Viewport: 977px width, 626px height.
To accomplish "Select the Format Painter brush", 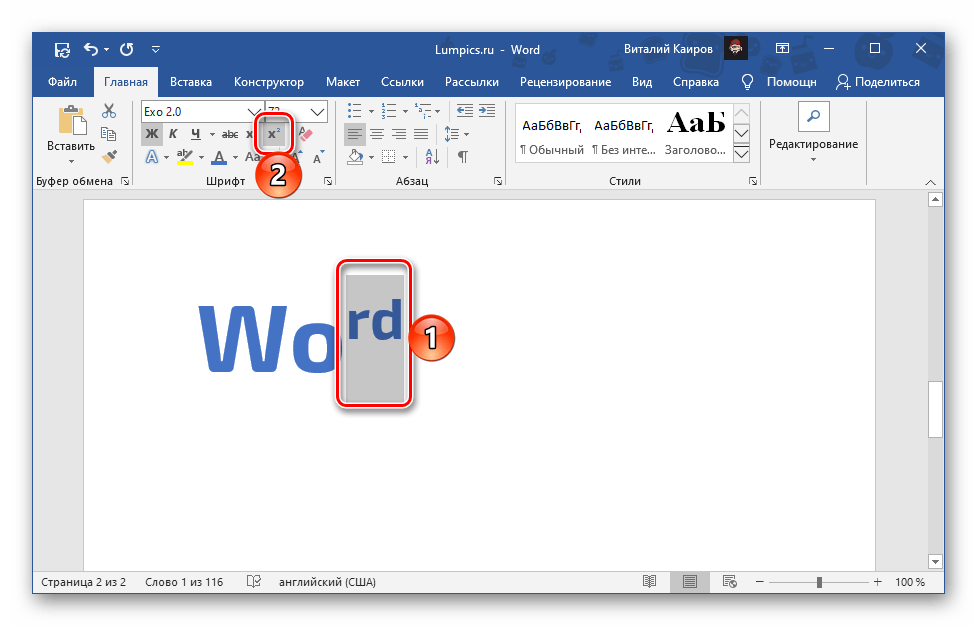I will tap(109, 156).
